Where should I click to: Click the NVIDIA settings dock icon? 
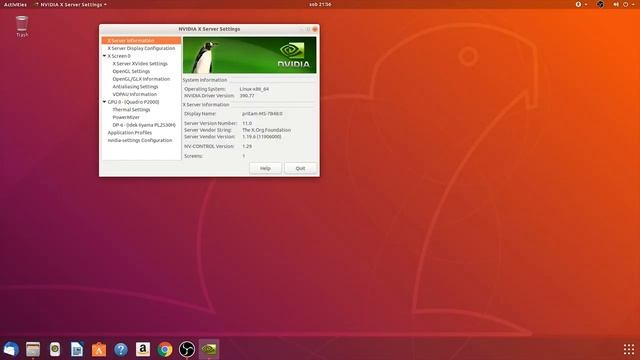tap(209, 349)
